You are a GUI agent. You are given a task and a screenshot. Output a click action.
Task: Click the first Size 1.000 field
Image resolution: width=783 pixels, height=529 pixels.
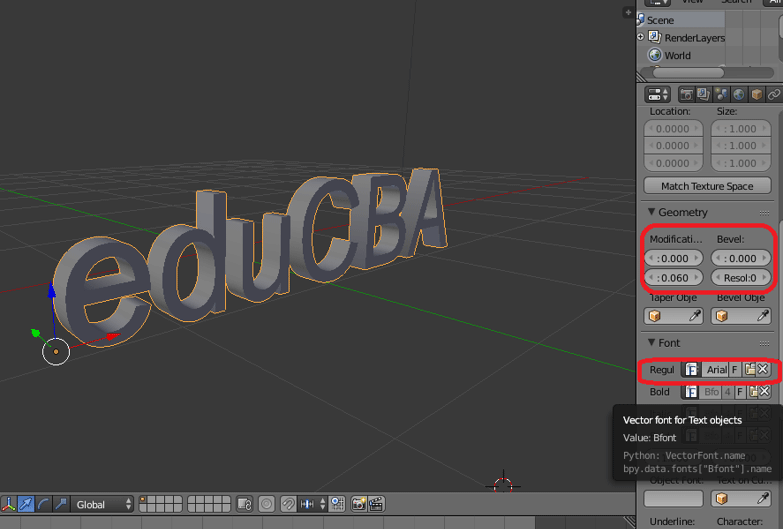[741, 128]
